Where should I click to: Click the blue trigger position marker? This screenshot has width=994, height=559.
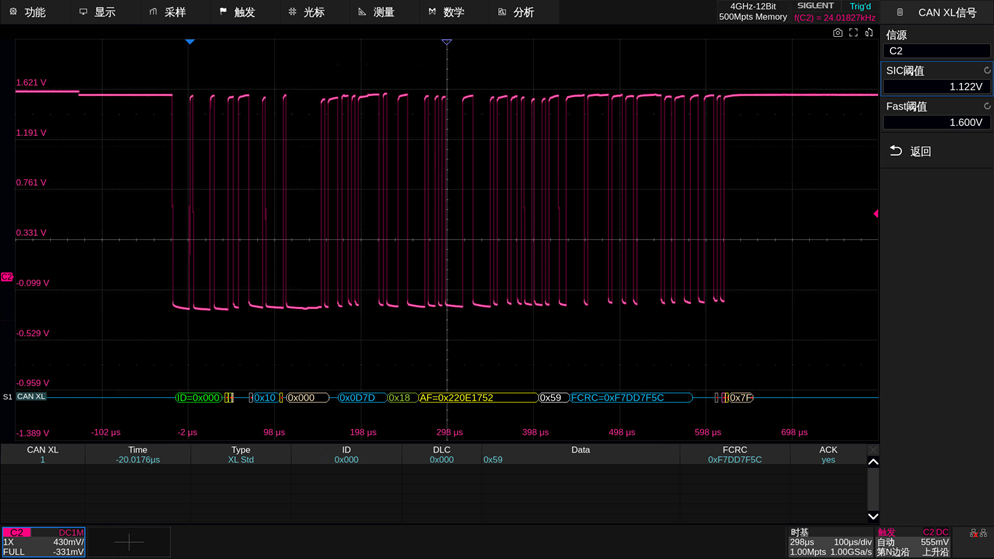190,41
